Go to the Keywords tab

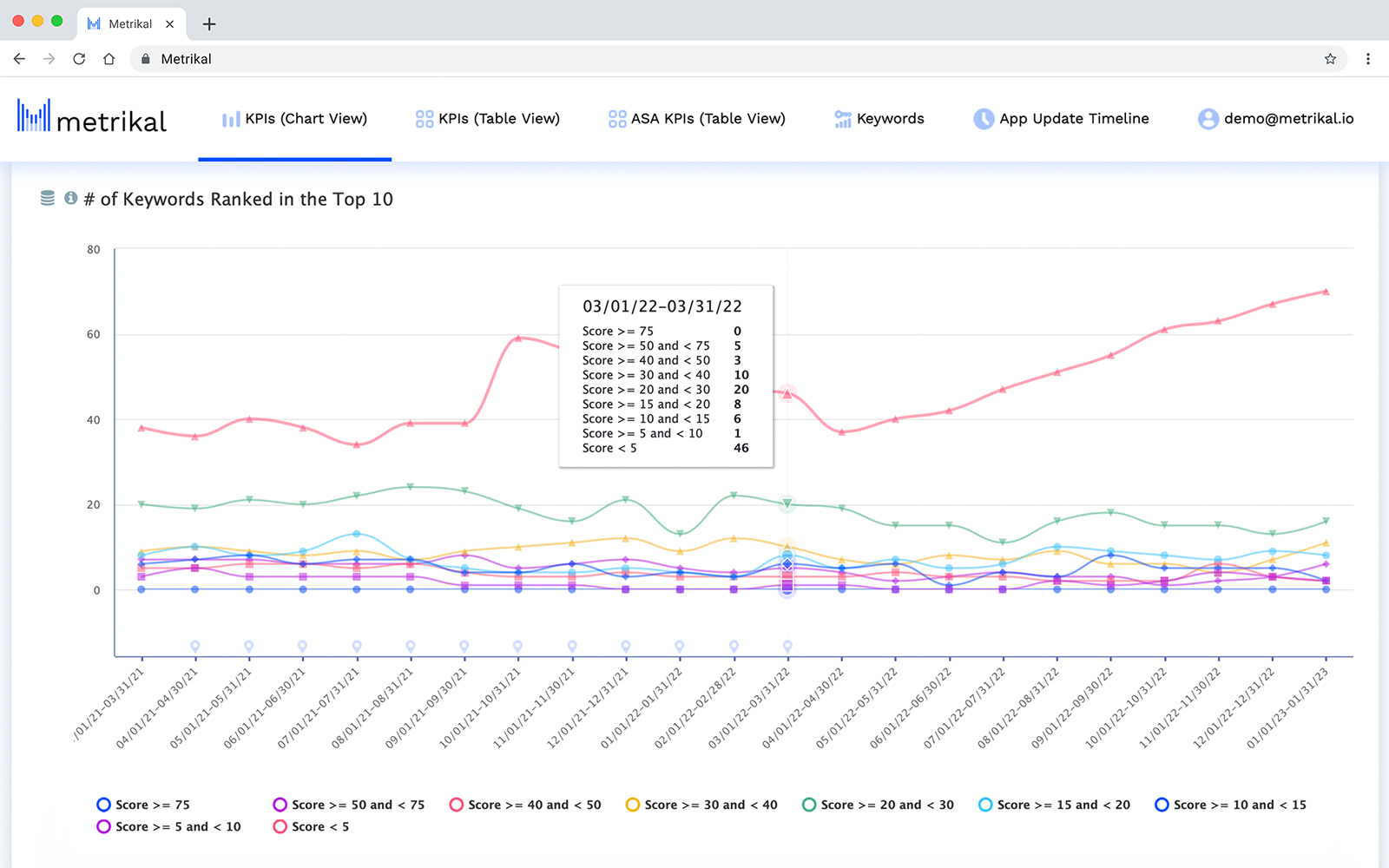tap(879, 119)
